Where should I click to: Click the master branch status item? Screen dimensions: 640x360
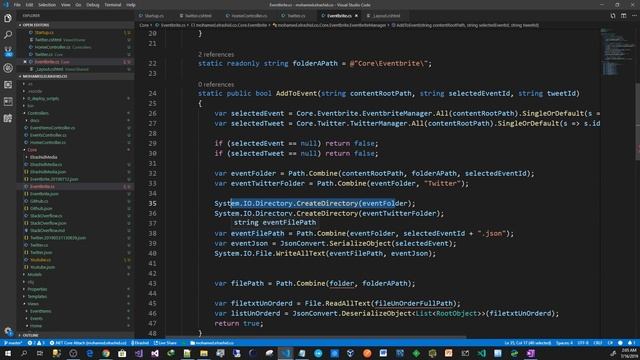tap(13, 343)
